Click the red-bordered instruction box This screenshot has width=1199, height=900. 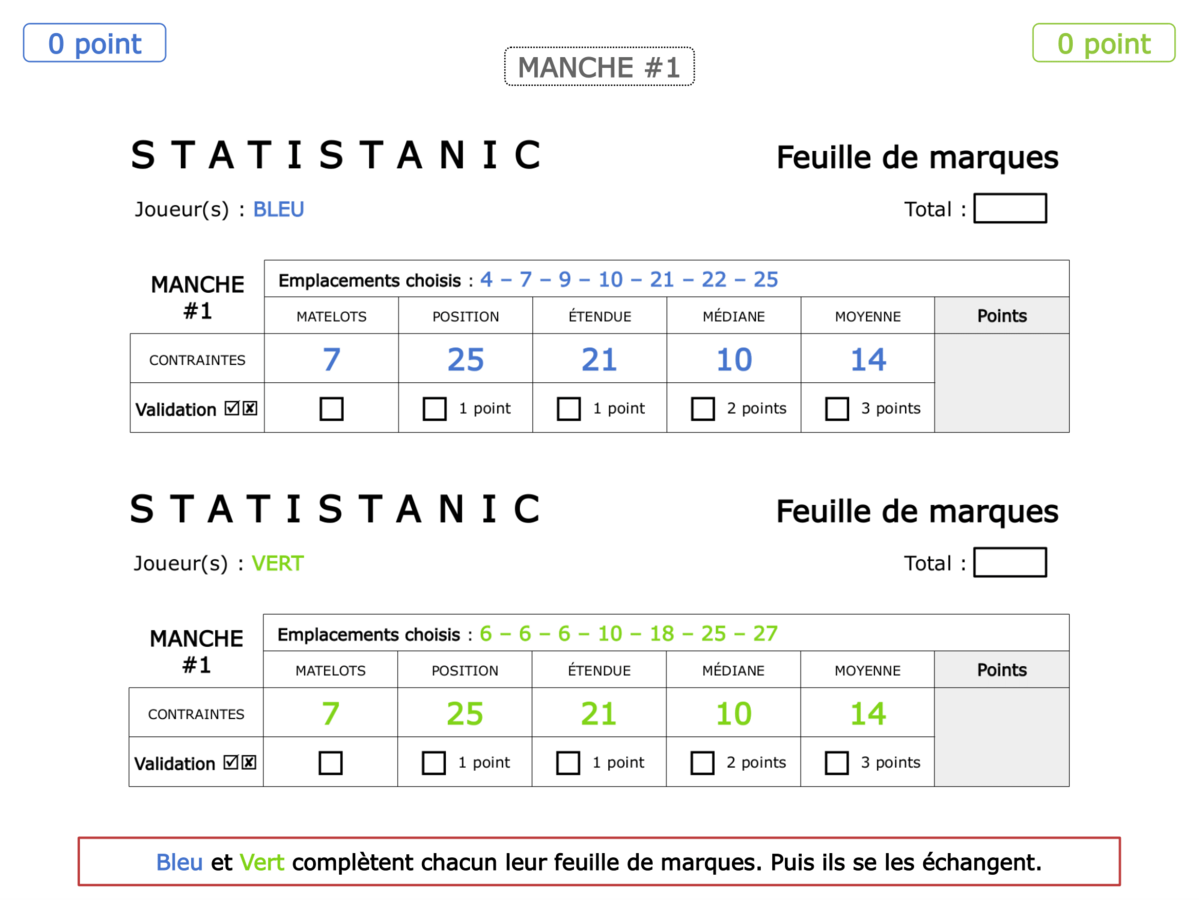pos(599,862)
